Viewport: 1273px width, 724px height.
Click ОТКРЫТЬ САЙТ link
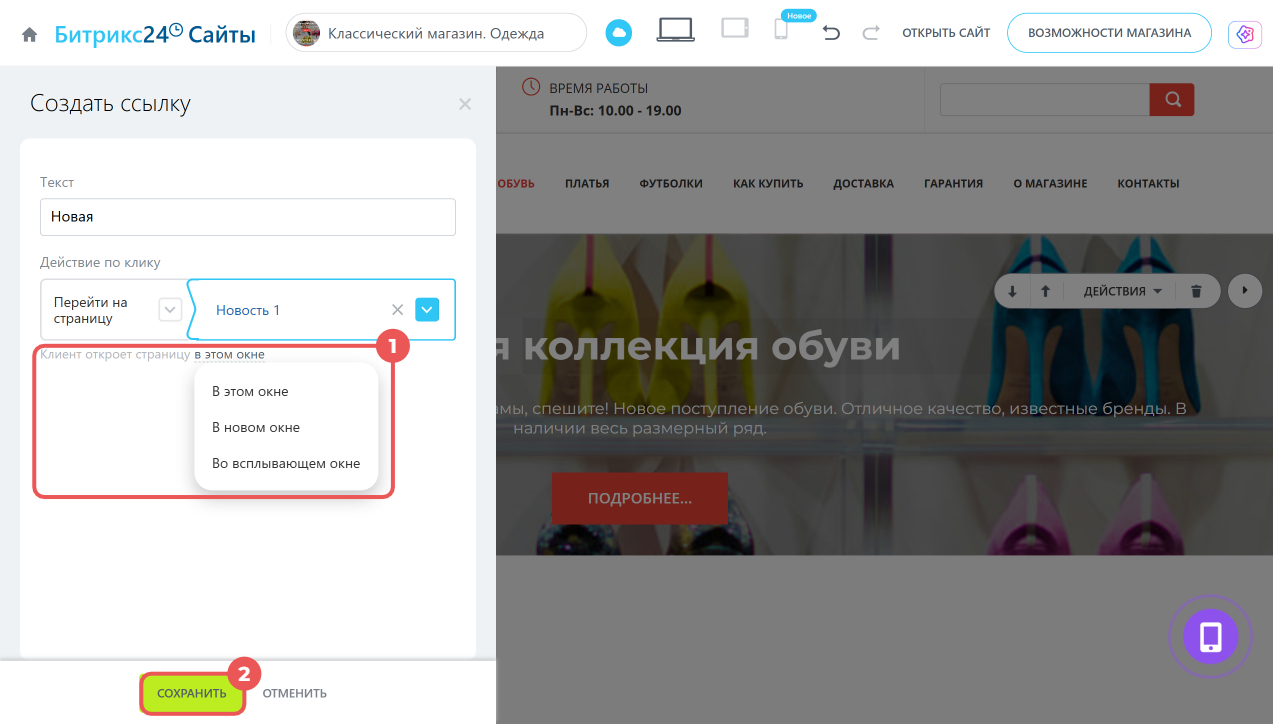(946, 33)
